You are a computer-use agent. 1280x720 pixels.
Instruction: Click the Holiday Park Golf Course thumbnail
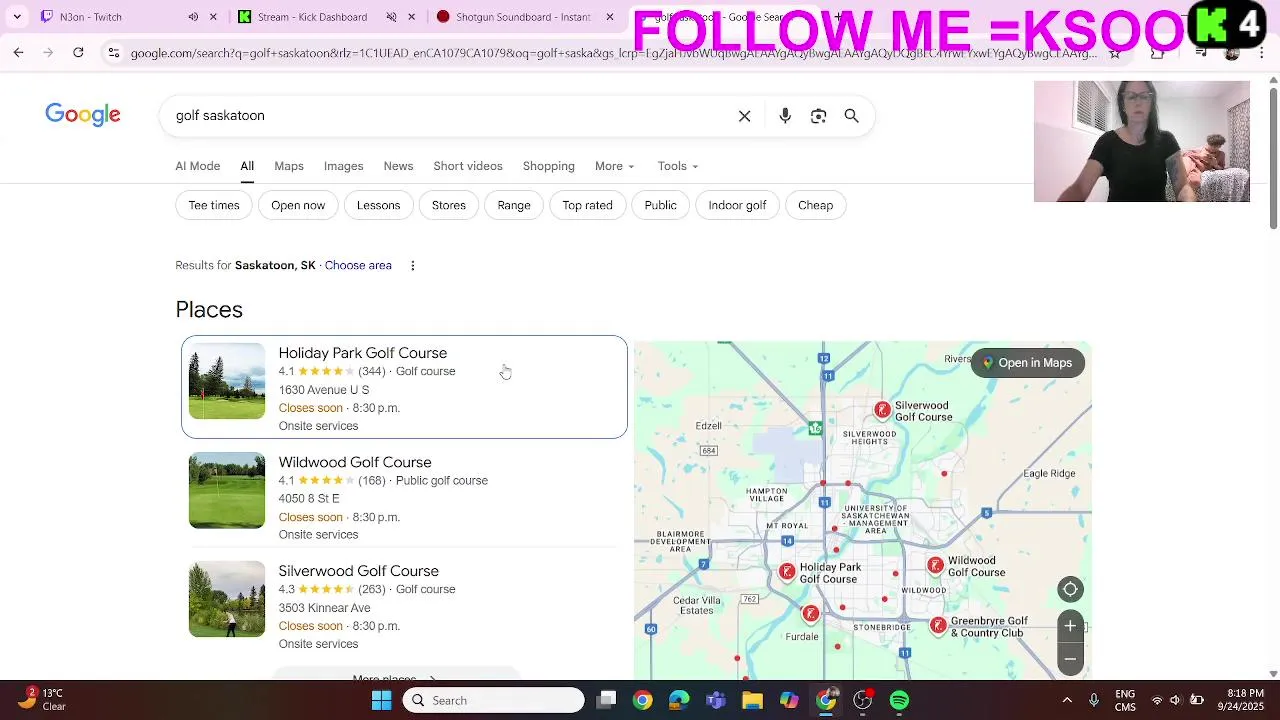coord(227,381)
